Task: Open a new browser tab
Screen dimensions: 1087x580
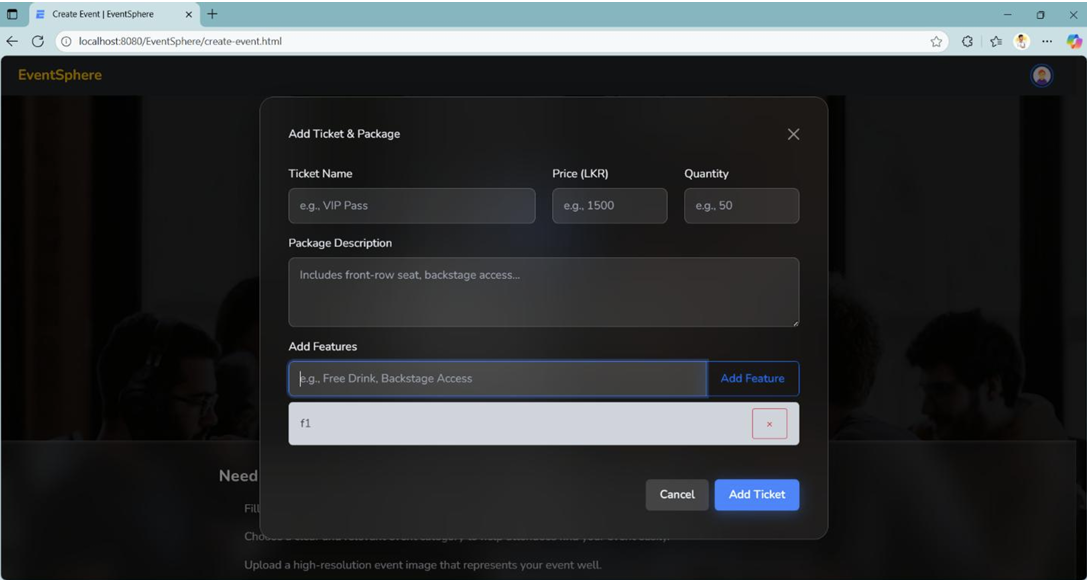Action: [x=212, y=14]
